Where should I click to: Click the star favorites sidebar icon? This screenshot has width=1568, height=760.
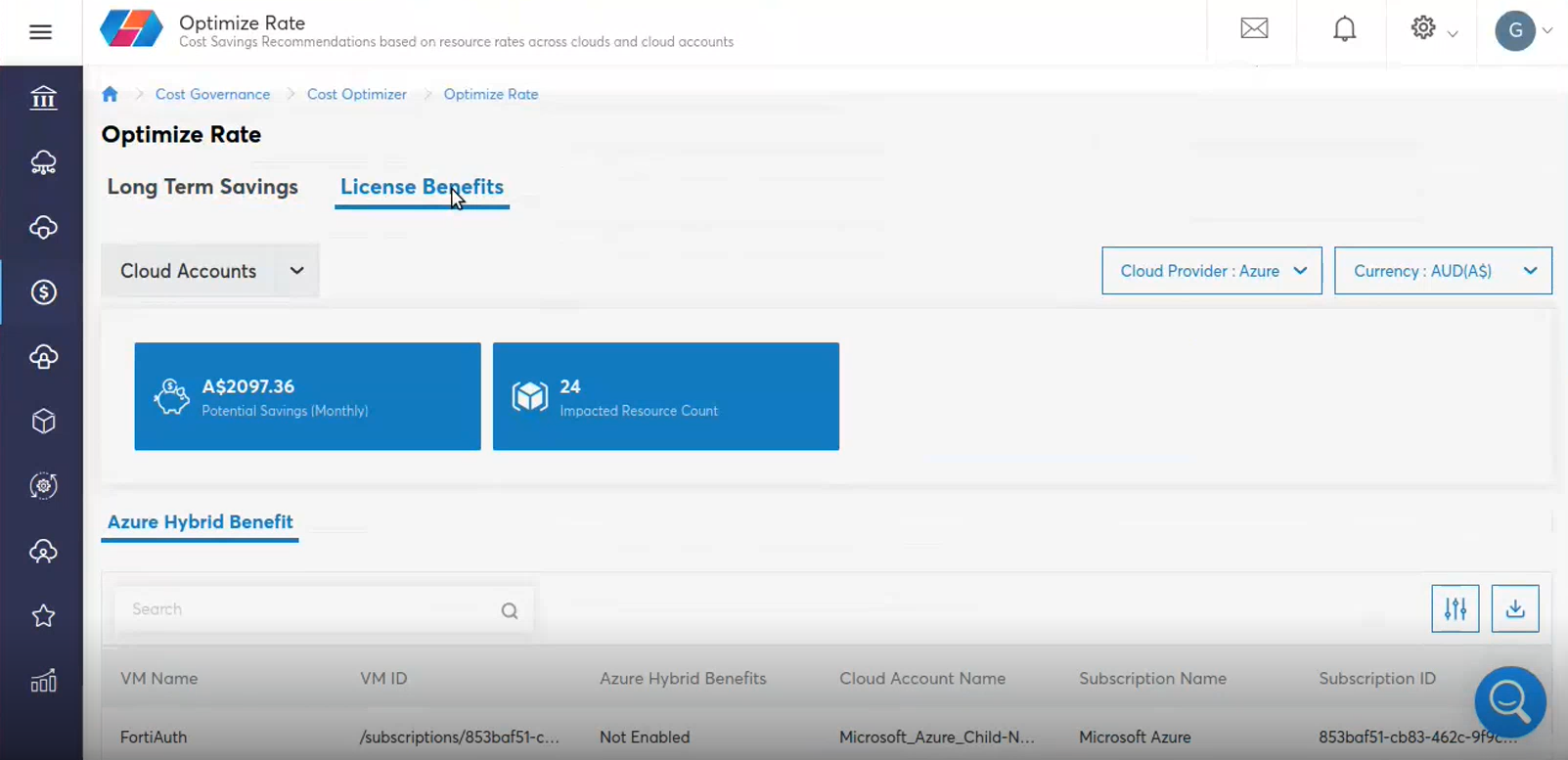click(43, 615)
